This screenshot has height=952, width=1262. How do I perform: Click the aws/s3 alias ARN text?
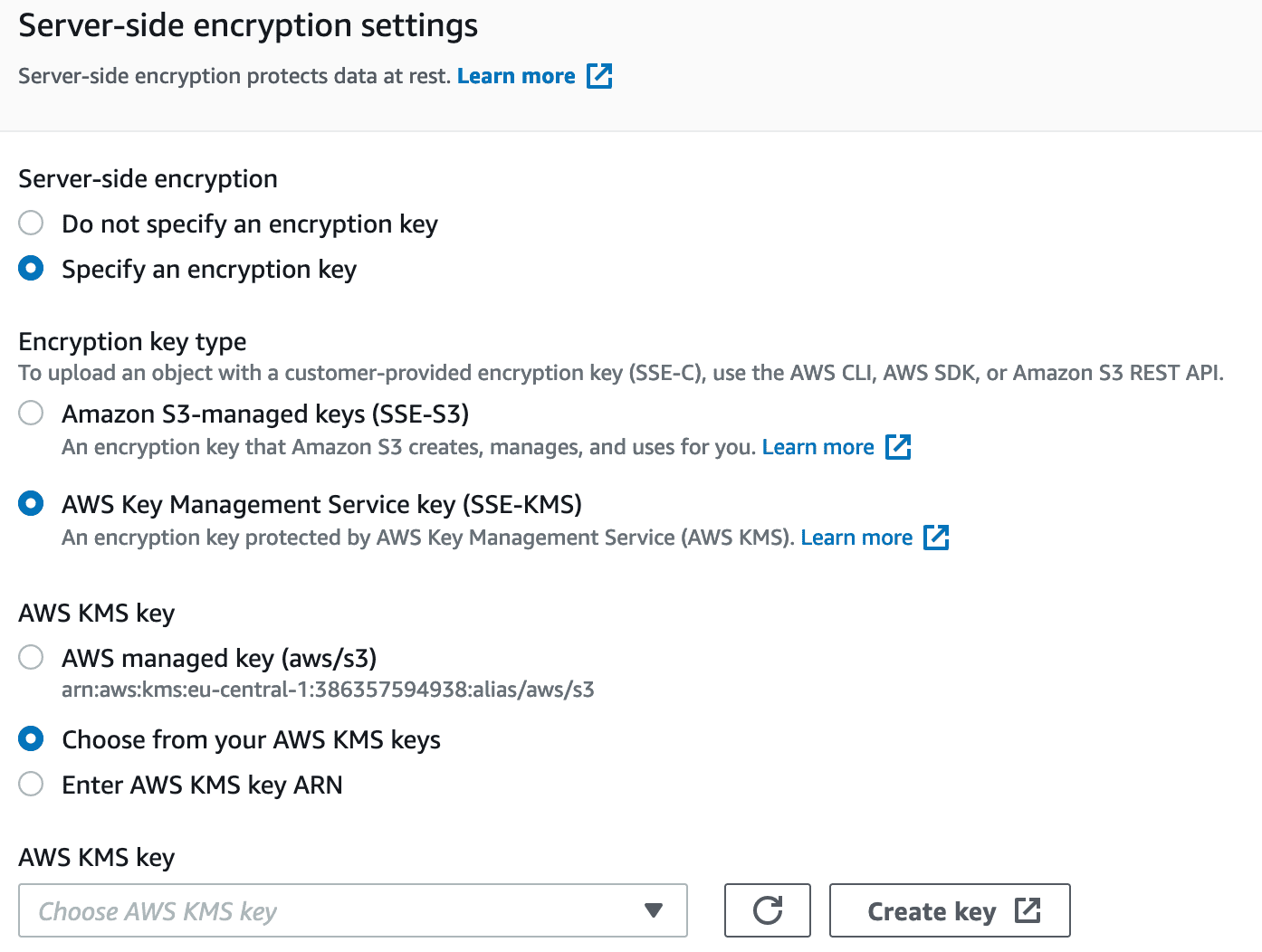tap(328, 690)
